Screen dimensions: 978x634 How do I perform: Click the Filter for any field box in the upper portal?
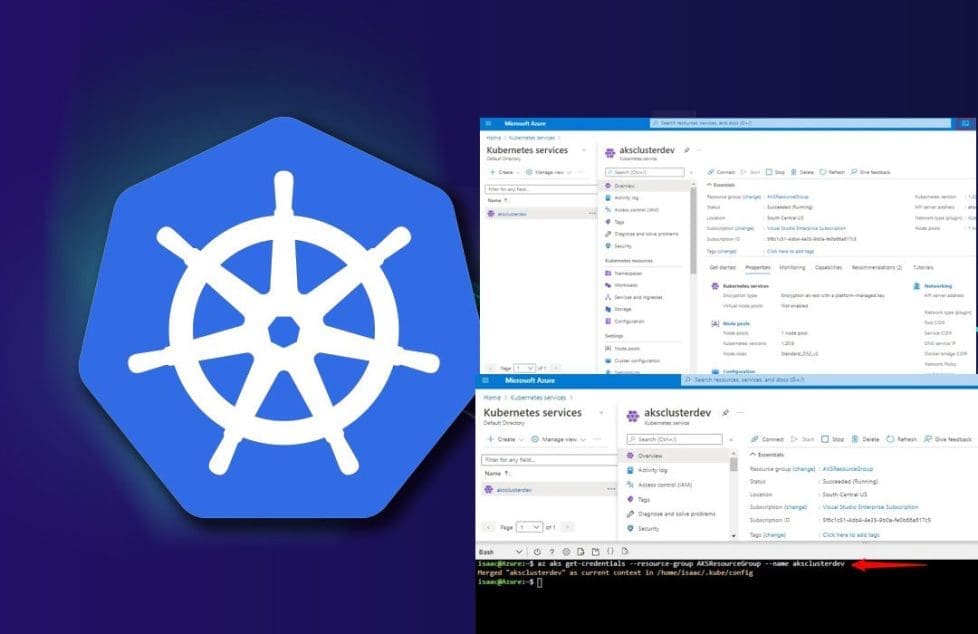pyautogui.click(x=541, y=189)
